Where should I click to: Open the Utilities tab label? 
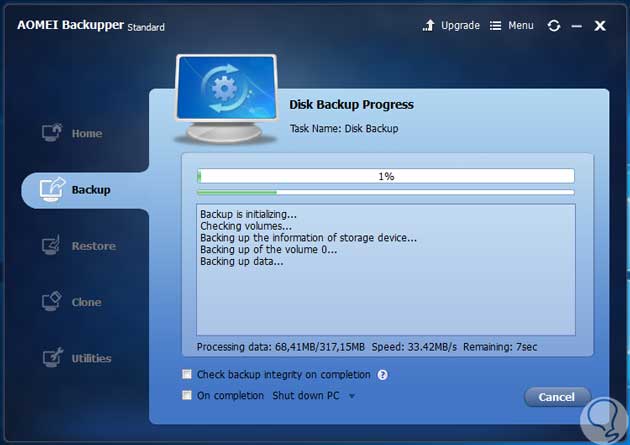91,358
